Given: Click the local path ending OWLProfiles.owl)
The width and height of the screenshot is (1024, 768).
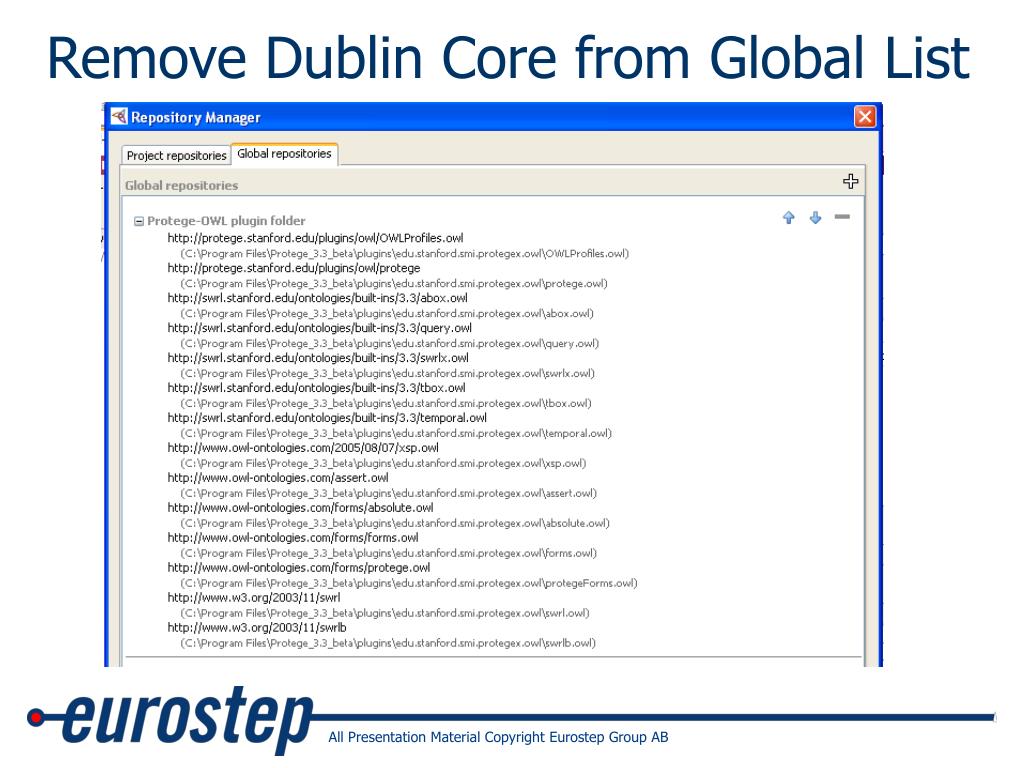Looking at the screenshot, I should click(x=404, y=253).
